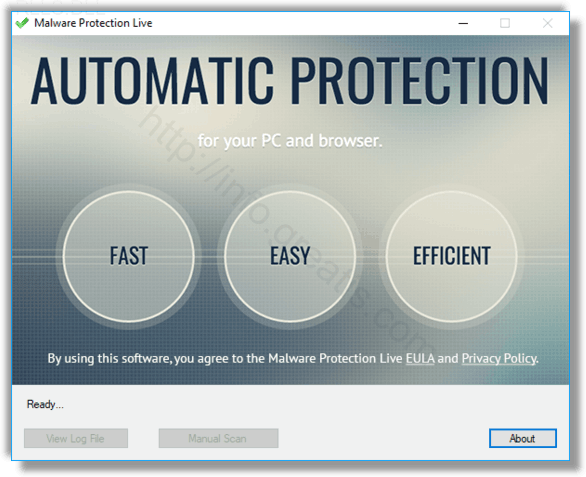Open the Privacy Policy link
This screenshot has height=477, width=586.
pyautogui.click(x=499, y=358)
